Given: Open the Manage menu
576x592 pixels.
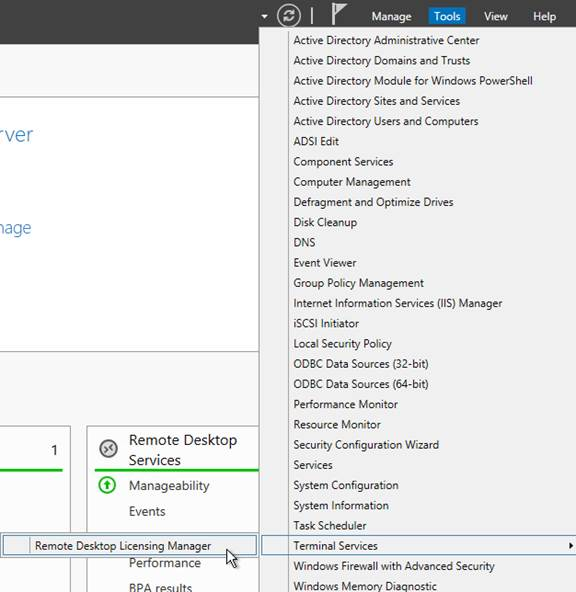Looking at the screenshot, I should (x=391, y=17).
